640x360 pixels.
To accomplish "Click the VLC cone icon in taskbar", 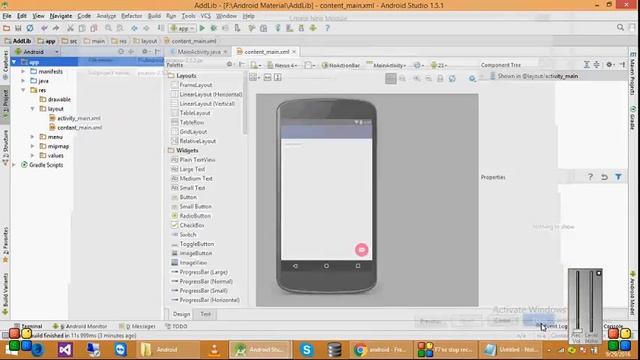I will point(214,350).
